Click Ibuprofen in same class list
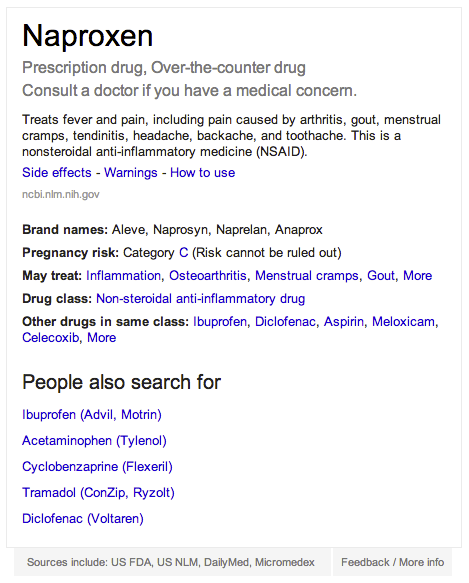 pyautogui.click(x=219, y=322)
